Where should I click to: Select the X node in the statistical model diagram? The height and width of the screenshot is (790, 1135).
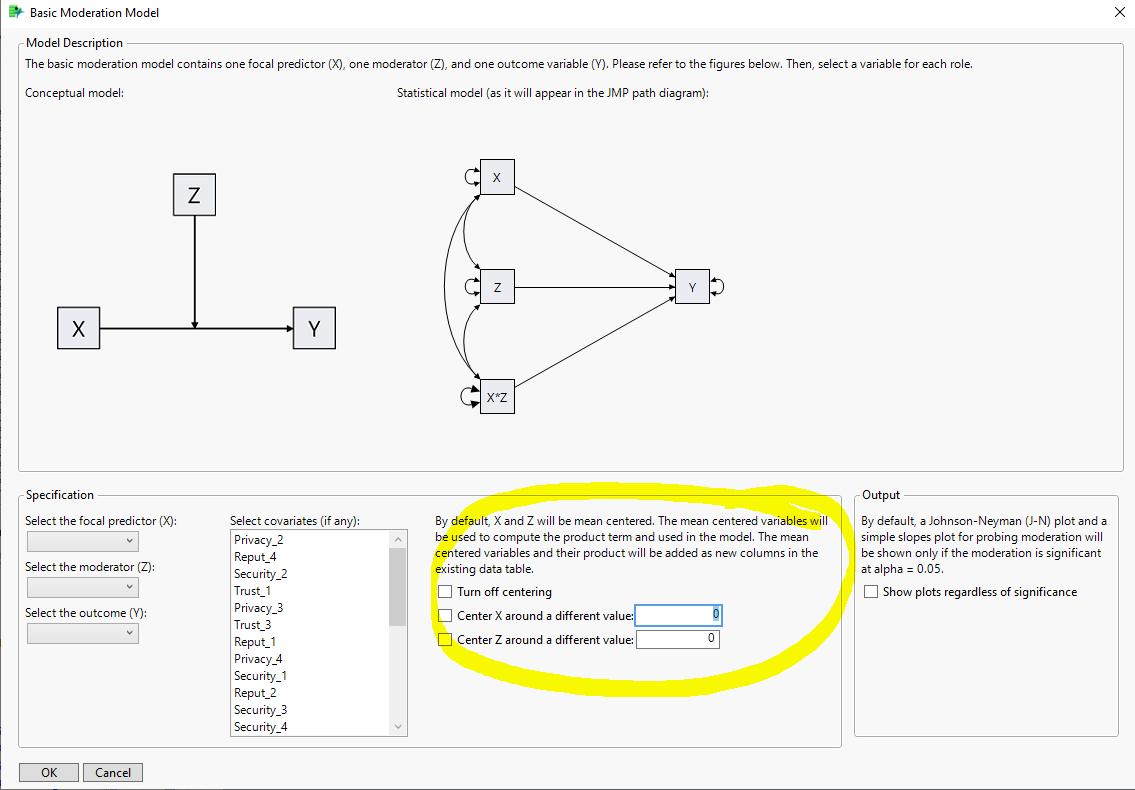point(497,176)
